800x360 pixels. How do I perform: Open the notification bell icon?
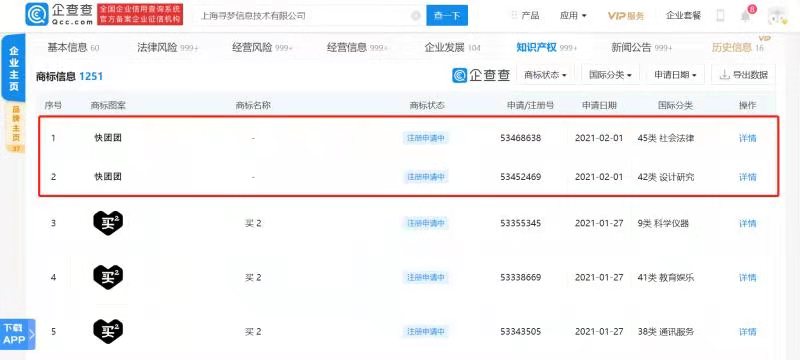(x=745, y=16)
